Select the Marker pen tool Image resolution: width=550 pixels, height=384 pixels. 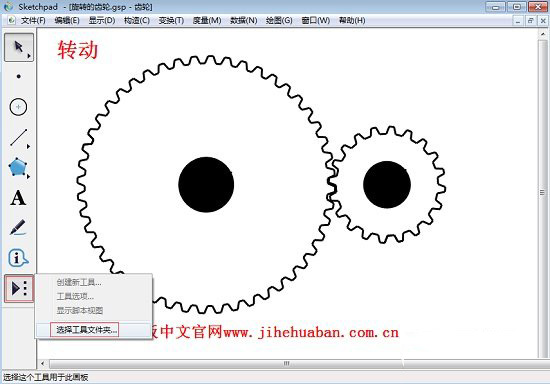coord(18,228)
